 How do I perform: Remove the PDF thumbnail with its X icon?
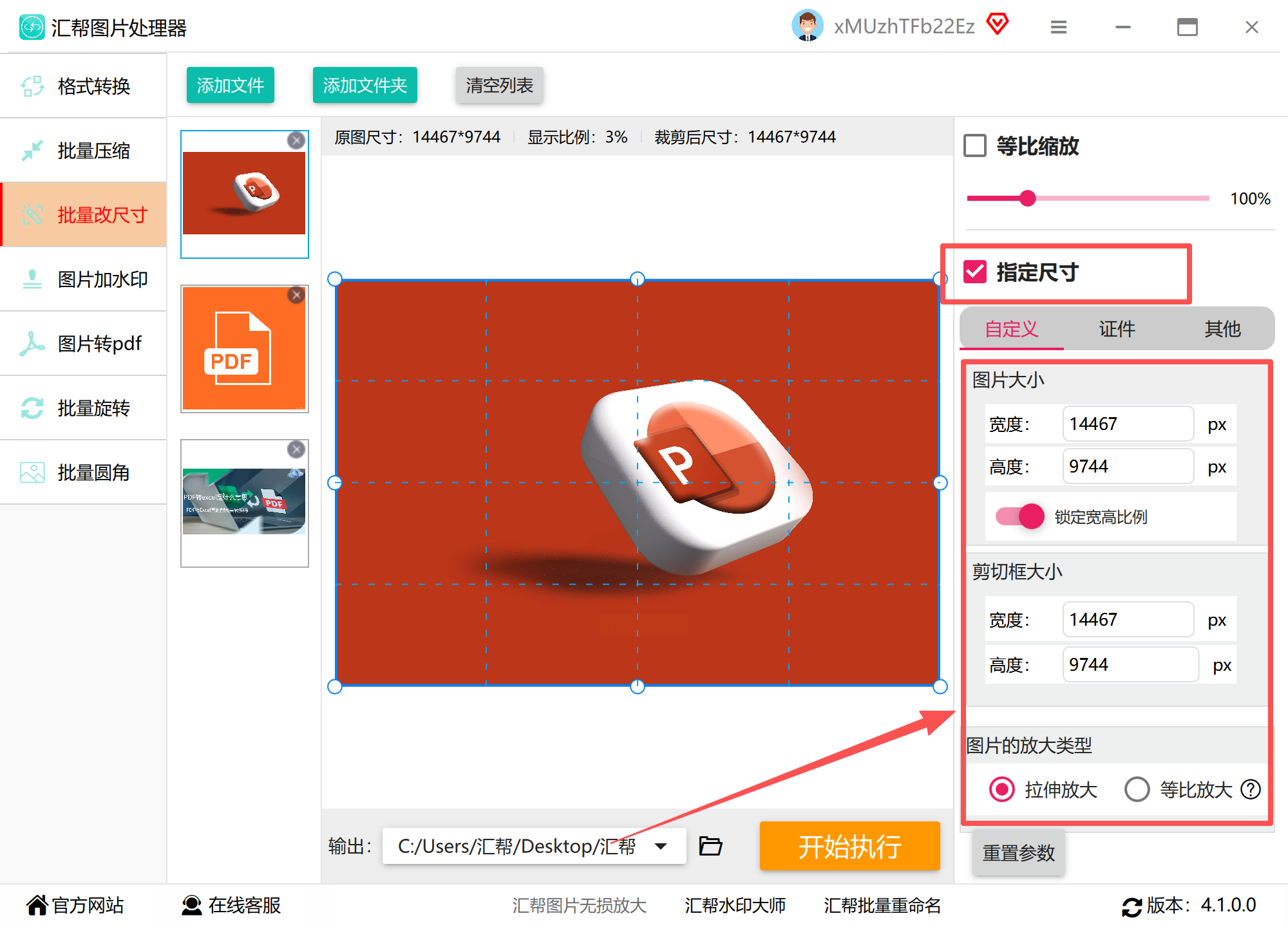(x=296, y=295)
